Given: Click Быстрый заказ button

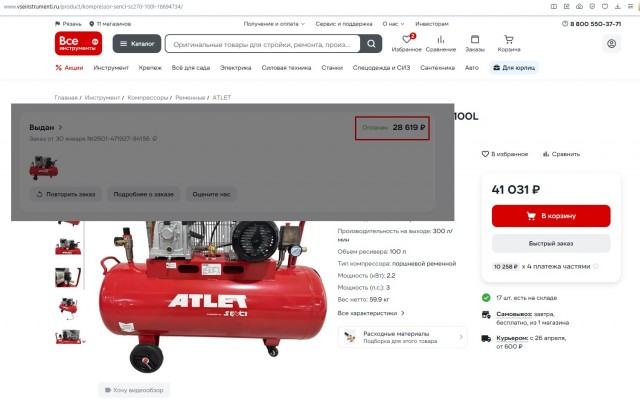Looking at the screenshot, I should [x=551, y=244].
